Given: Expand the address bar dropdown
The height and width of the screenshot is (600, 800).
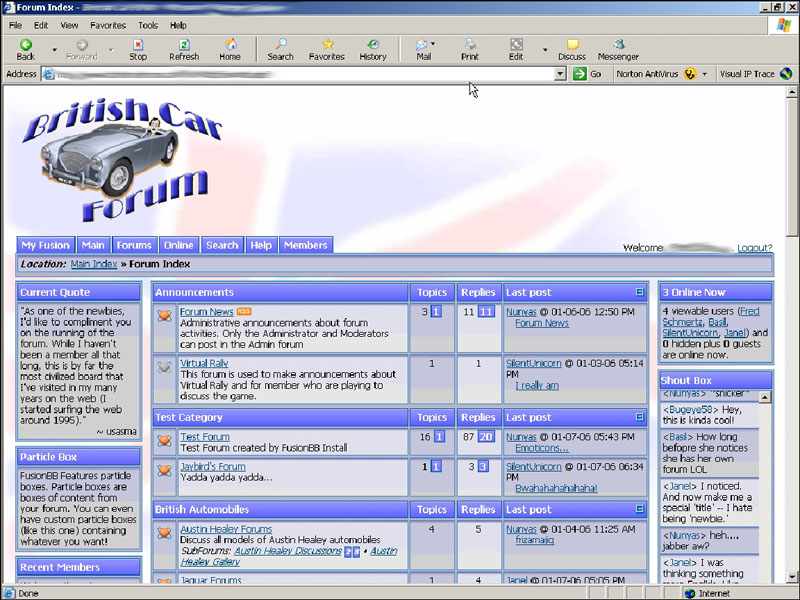Looking at the screenshot, I should point(560,74).
